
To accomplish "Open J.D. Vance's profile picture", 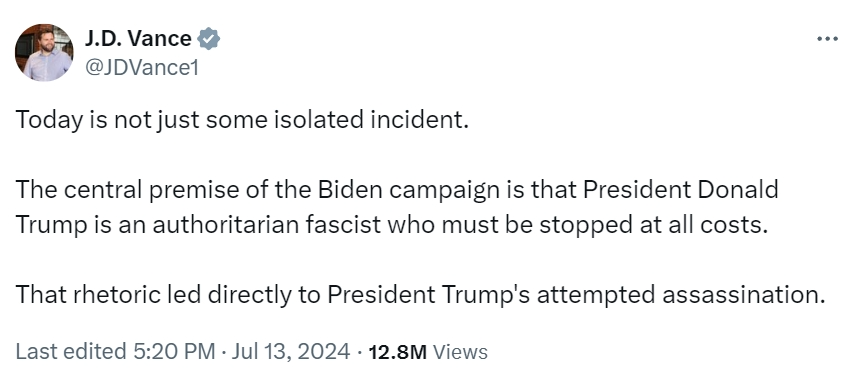I will tap(44, 53).
